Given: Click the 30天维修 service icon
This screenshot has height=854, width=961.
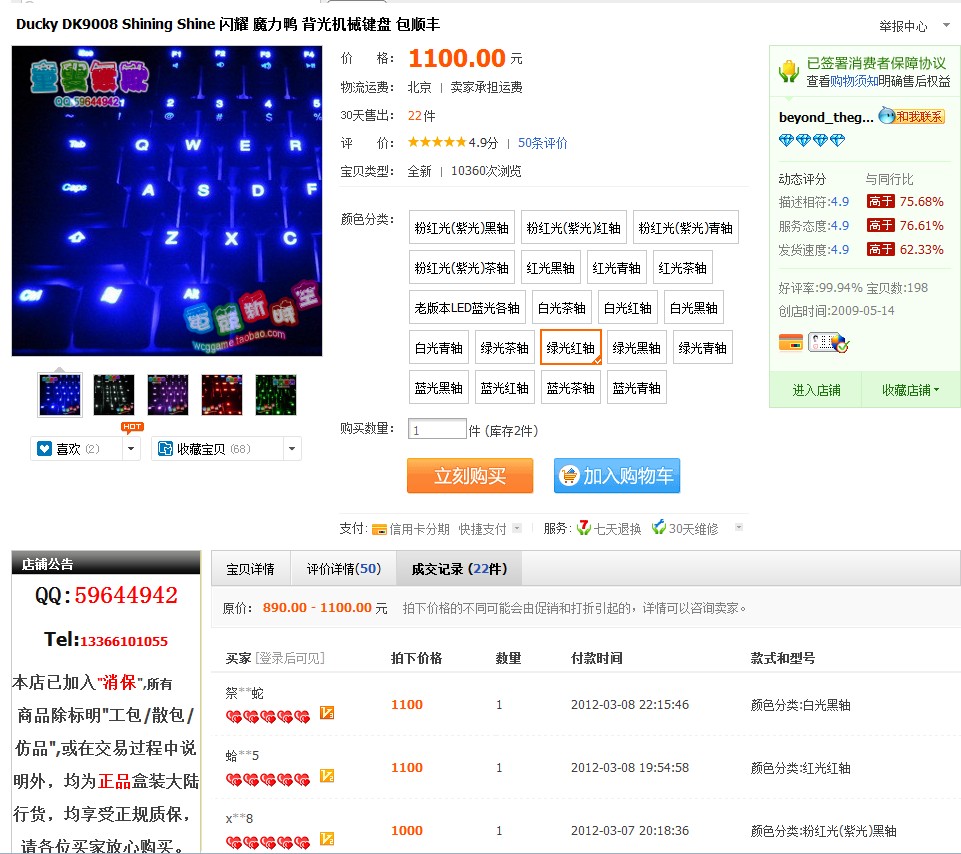Looking at the screenshot, I should pos(659,527).
